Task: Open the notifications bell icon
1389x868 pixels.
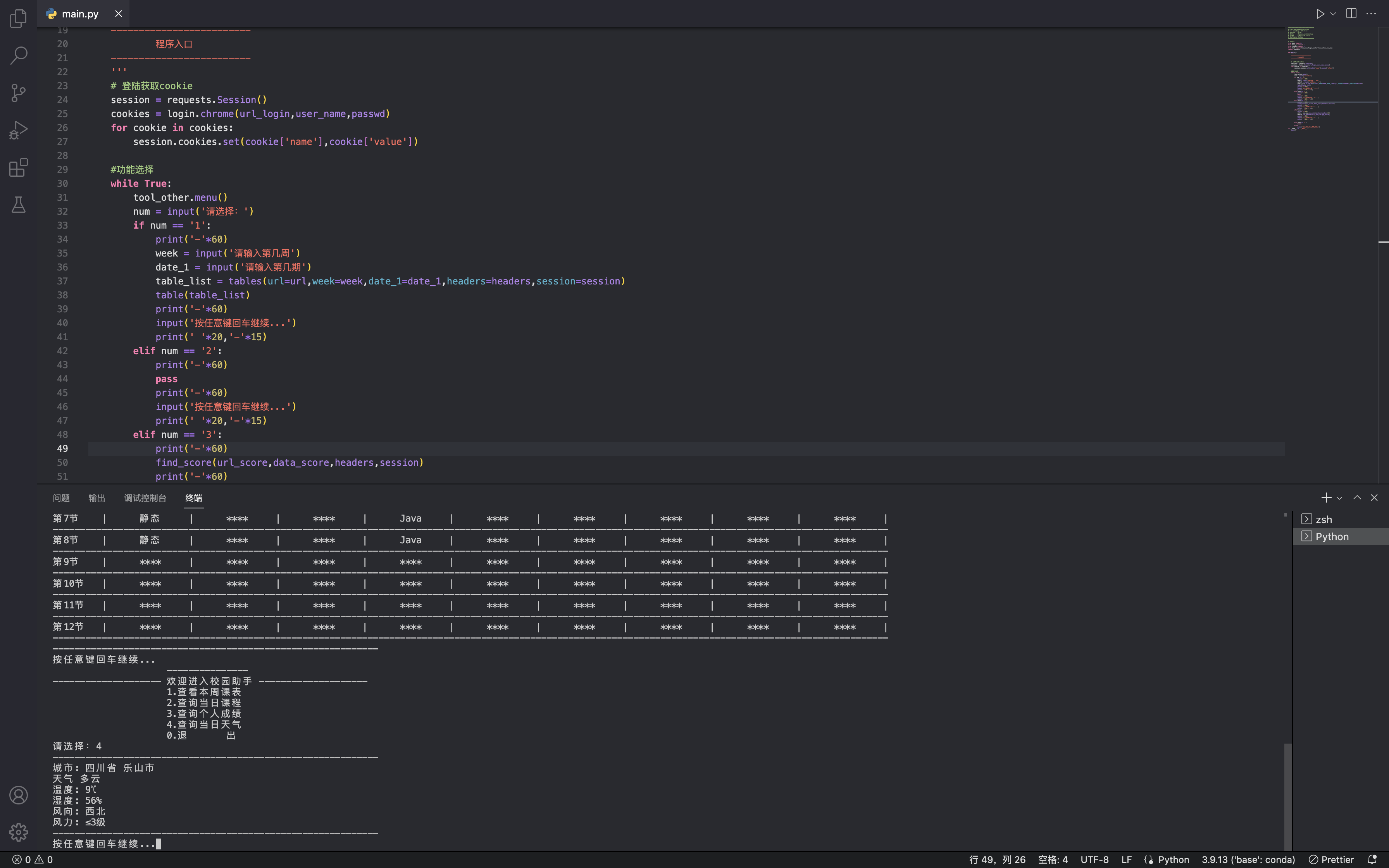Action: tap(1372, 859)
